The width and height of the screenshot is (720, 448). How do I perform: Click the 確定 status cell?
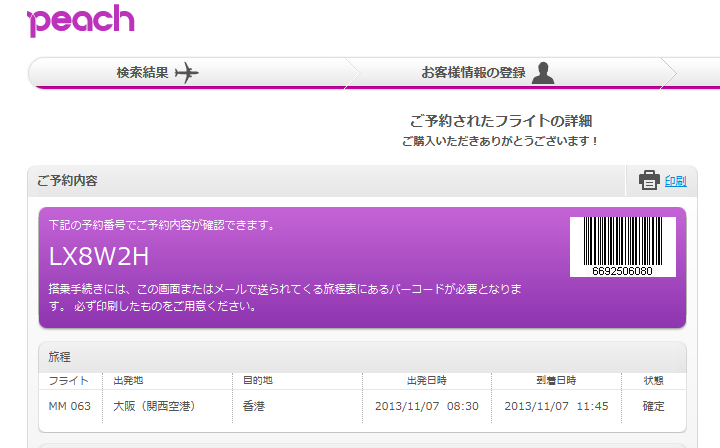click(x=653, y=407)
